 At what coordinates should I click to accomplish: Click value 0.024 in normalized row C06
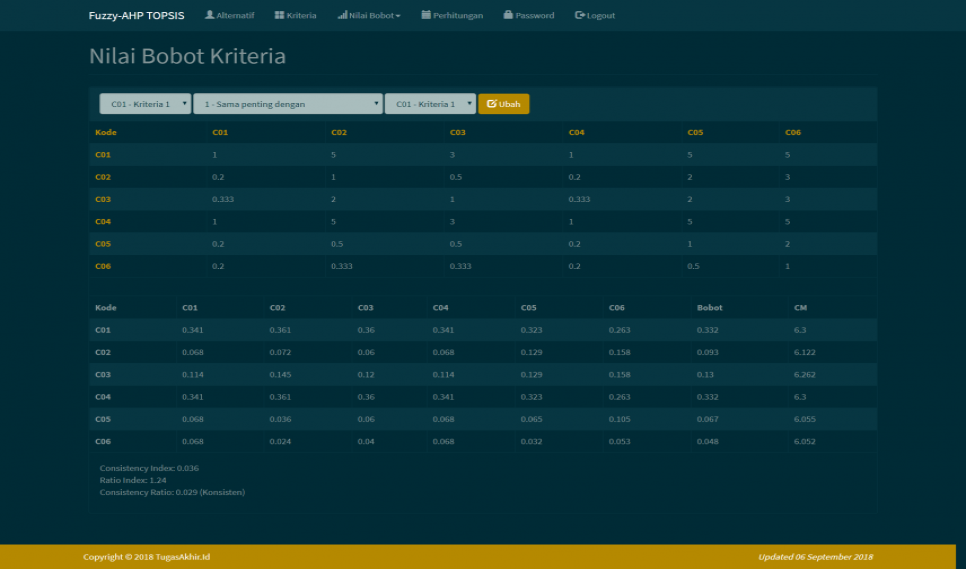pos(280,442)
